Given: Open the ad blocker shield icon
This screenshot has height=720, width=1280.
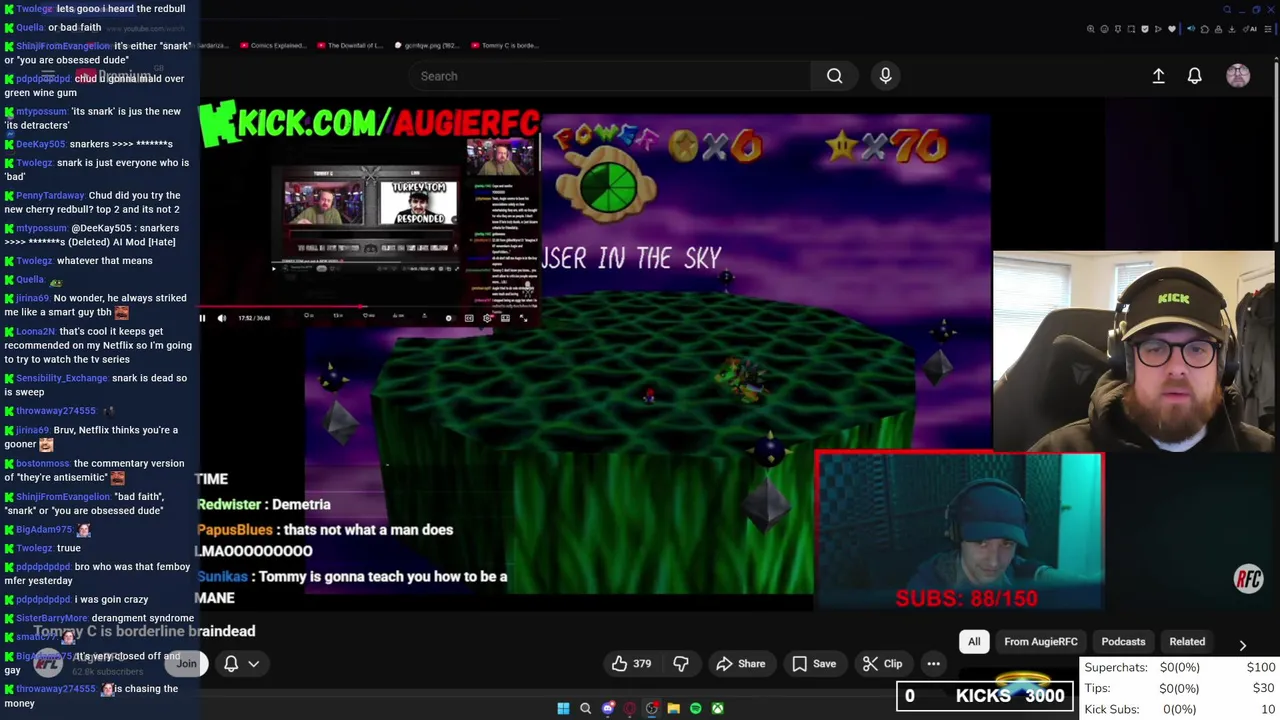Looking at the screenshot, I should 1145,29.
